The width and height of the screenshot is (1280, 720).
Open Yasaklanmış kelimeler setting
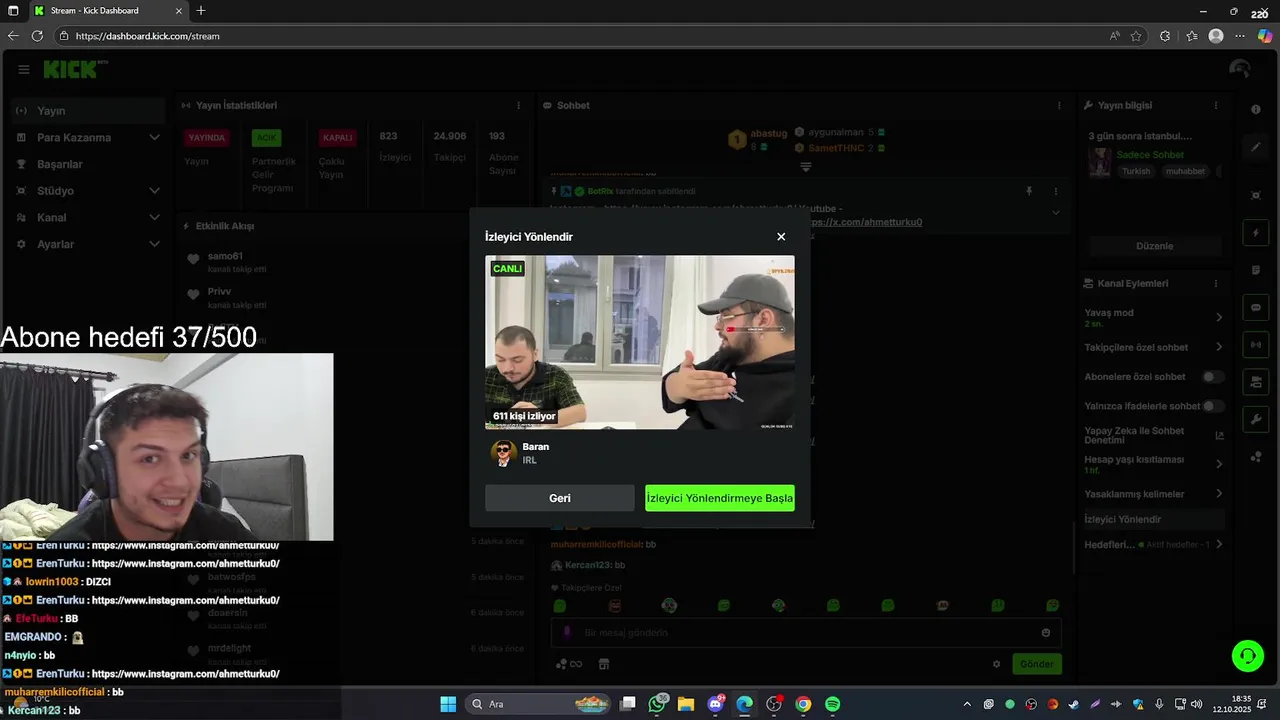point(1154,494)
